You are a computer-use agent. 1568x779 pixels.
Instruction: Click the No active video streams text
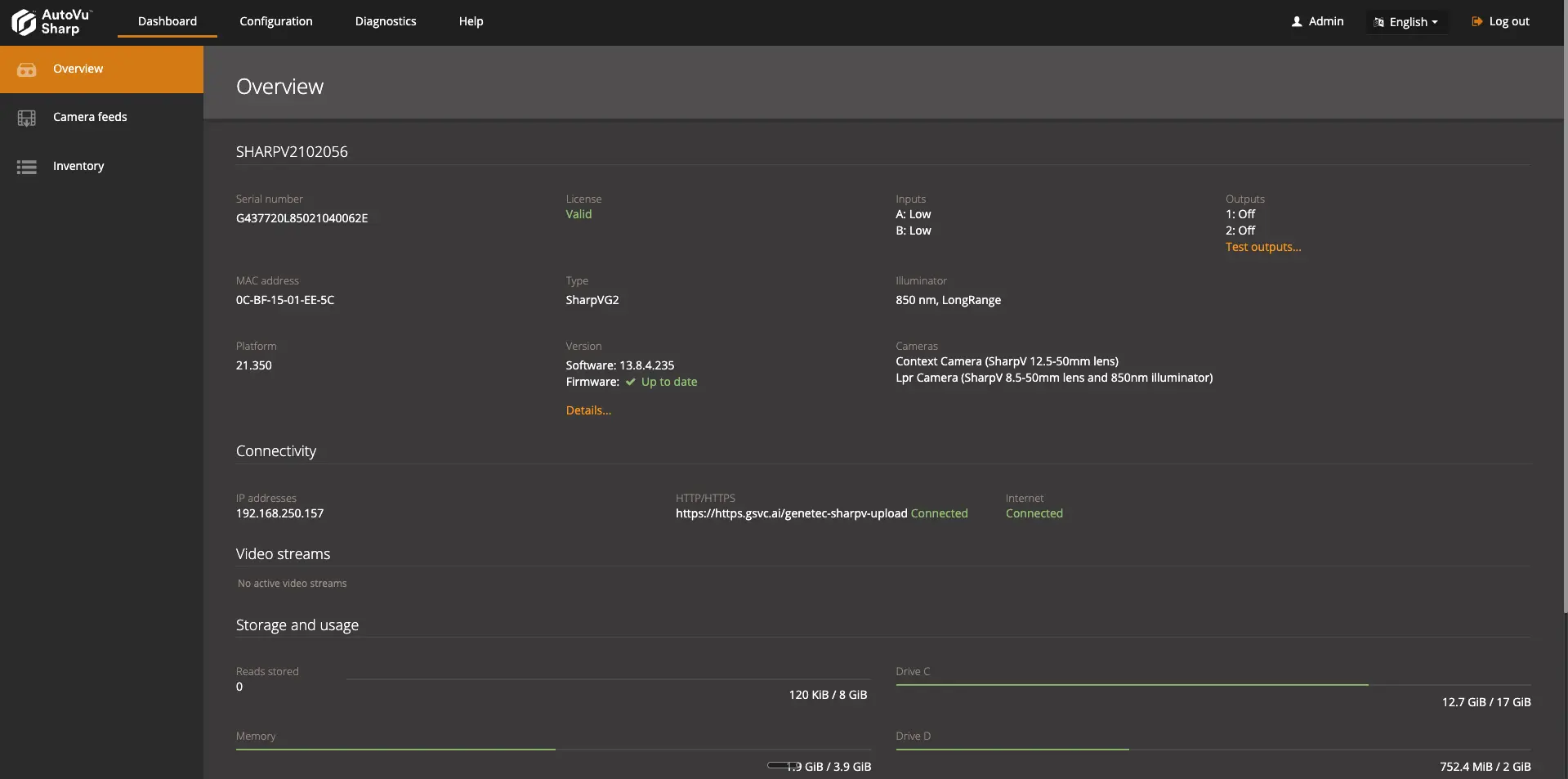pos(293,584)
